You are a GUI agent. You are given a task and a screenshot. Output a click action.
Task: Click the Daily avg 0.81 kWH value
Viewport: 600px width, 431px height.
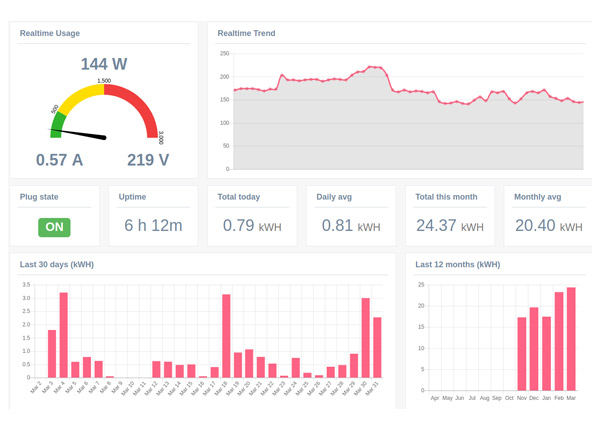click(x=351, y=225)
